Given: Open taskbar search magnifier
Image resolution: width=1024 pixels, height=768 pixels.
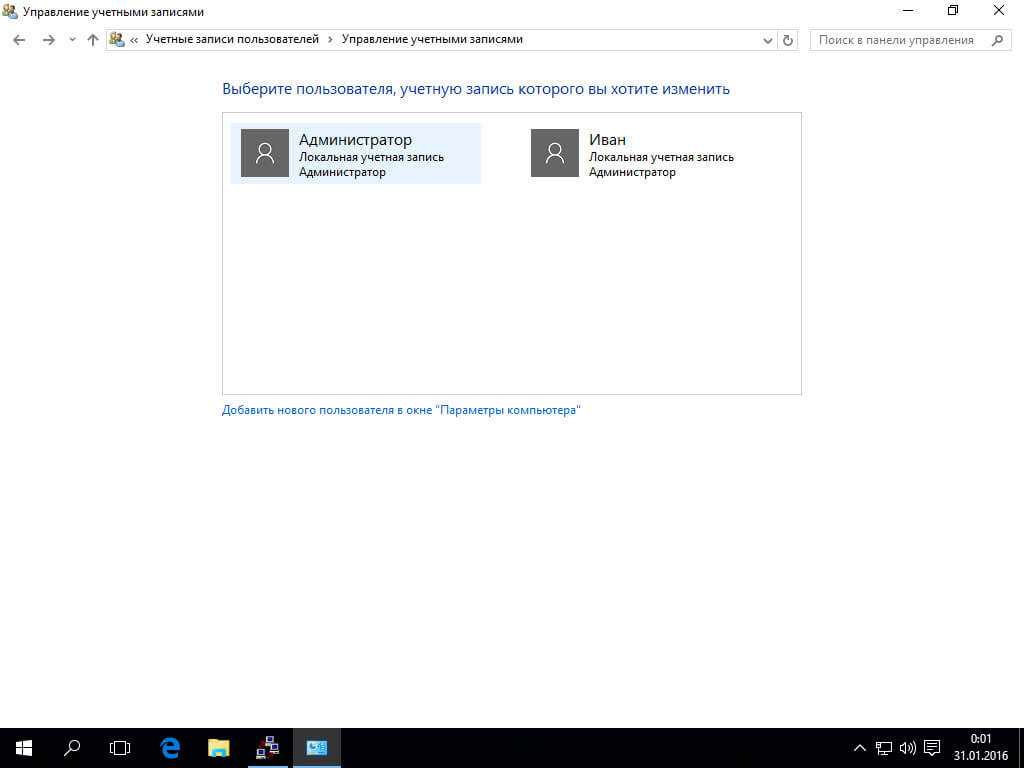Looking at the screenshot, I should click(72, 748).
